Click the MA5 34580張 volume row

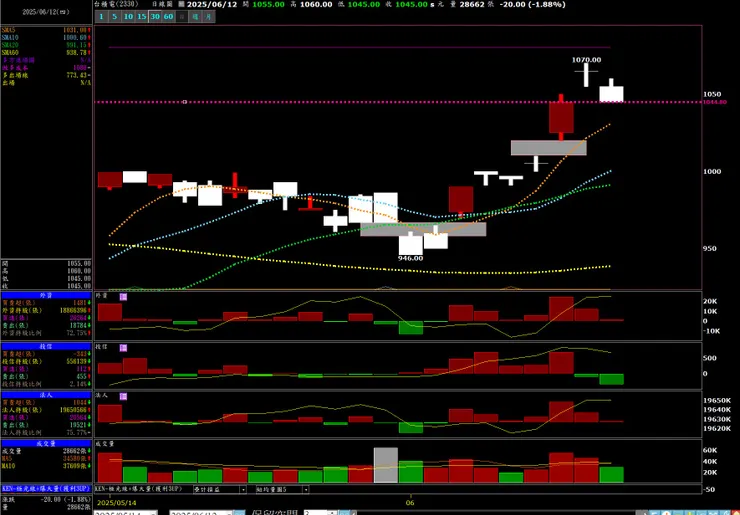coord(46,458)
